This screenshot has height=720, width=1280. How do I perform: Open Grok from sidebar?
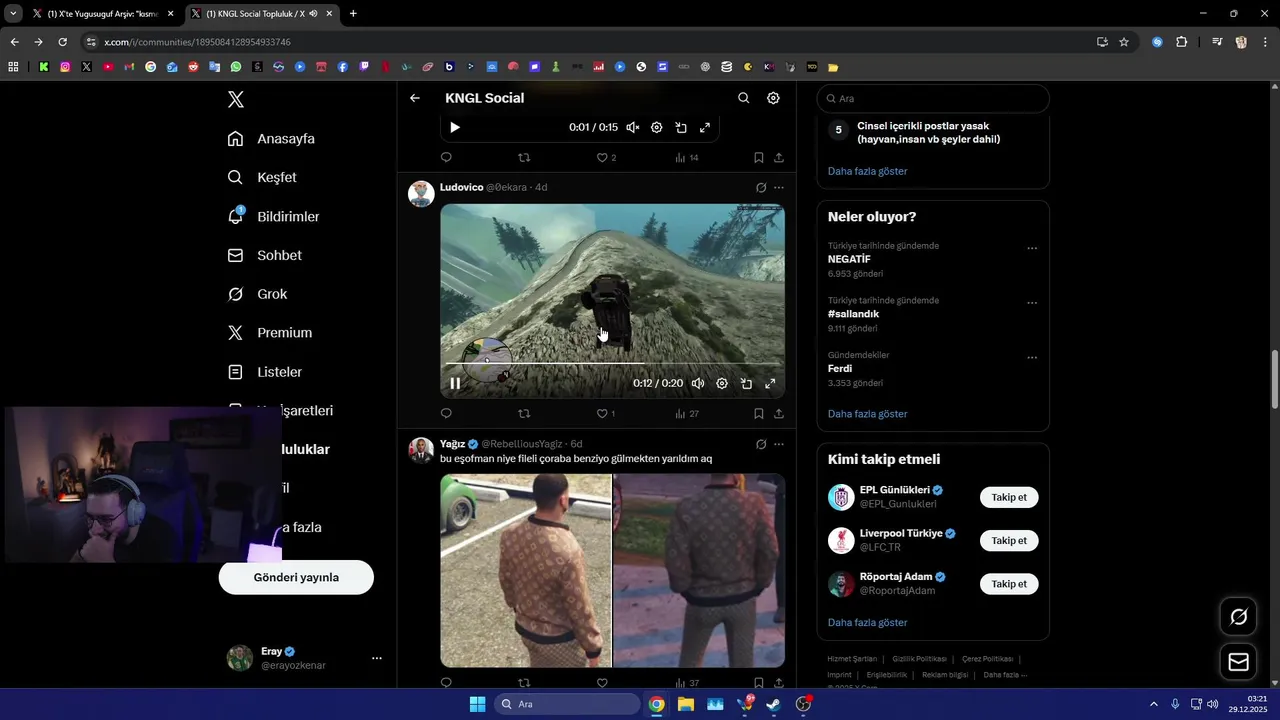[258, 294]
